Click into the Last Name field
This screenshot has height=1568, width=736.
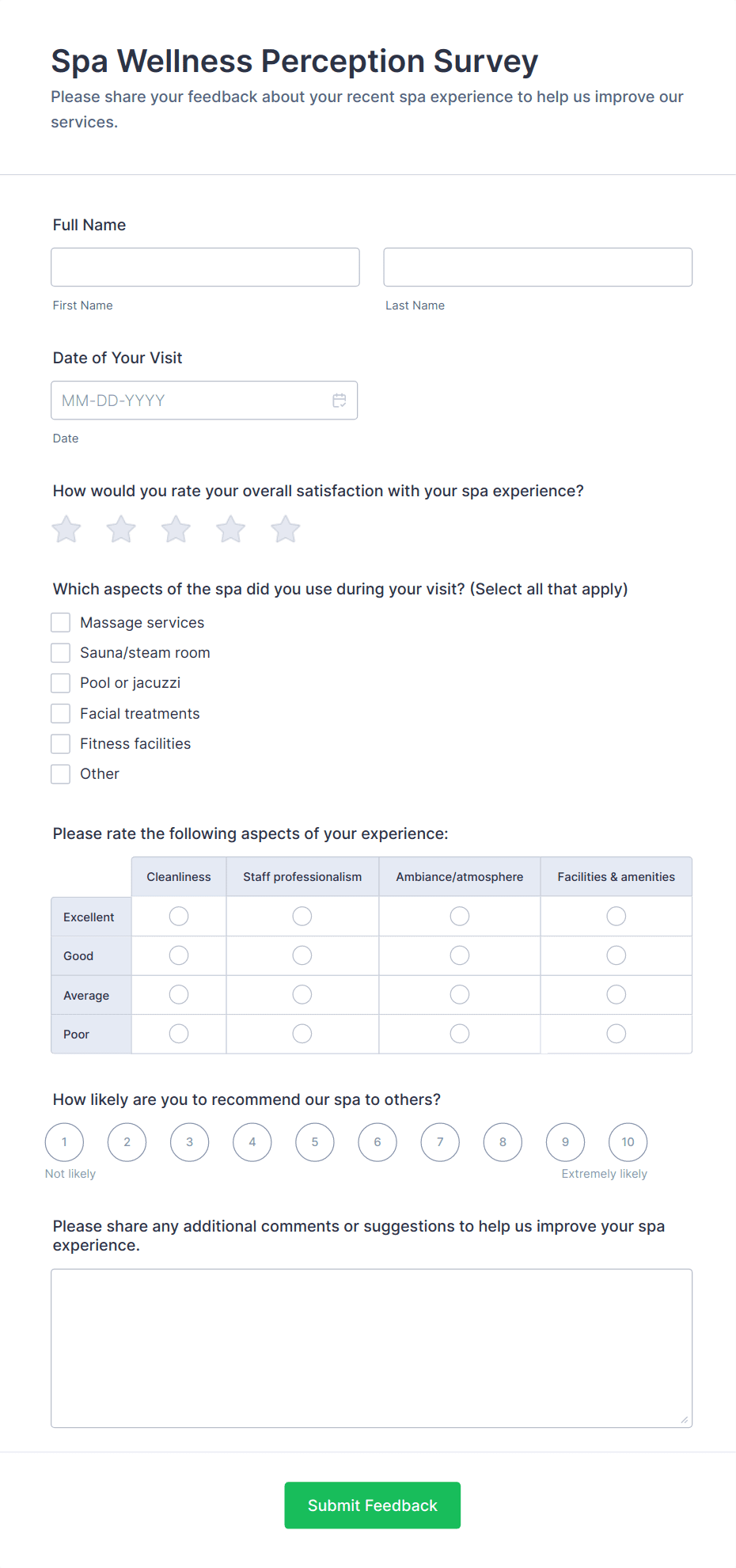tap(538, 268)
